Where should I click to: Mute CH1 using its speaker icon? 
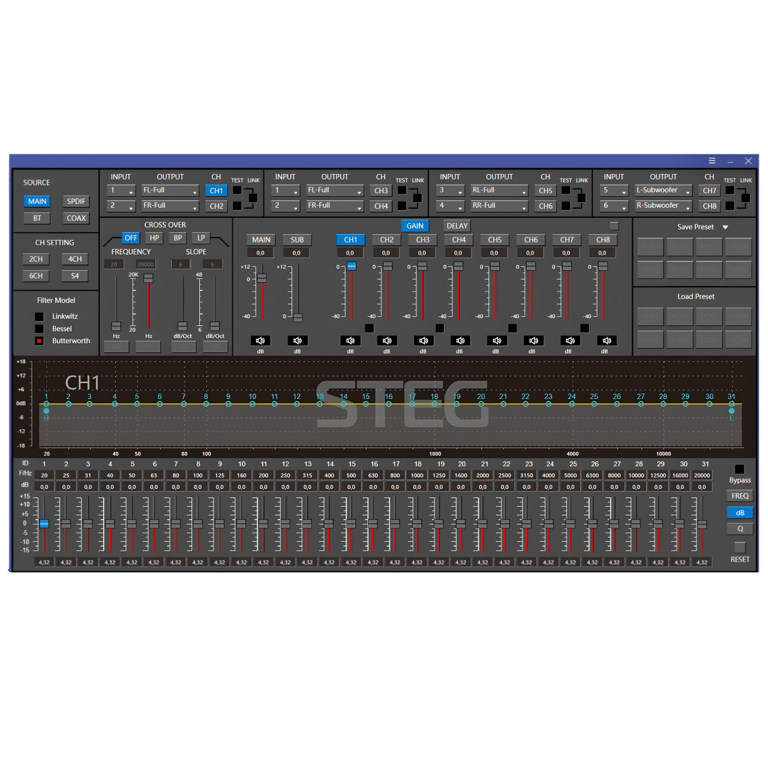[351, 340]
